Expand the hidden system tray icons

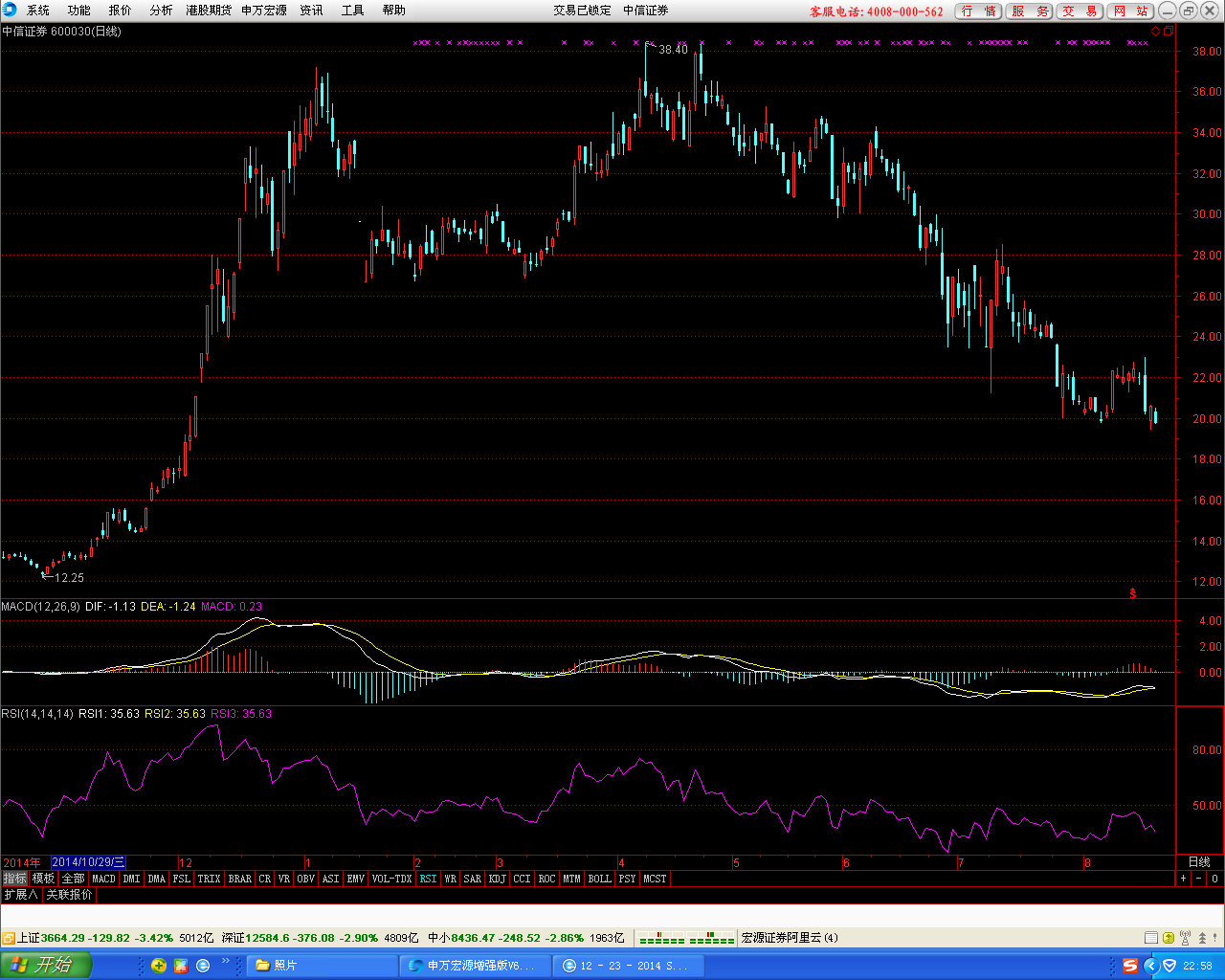point(1151,966)
